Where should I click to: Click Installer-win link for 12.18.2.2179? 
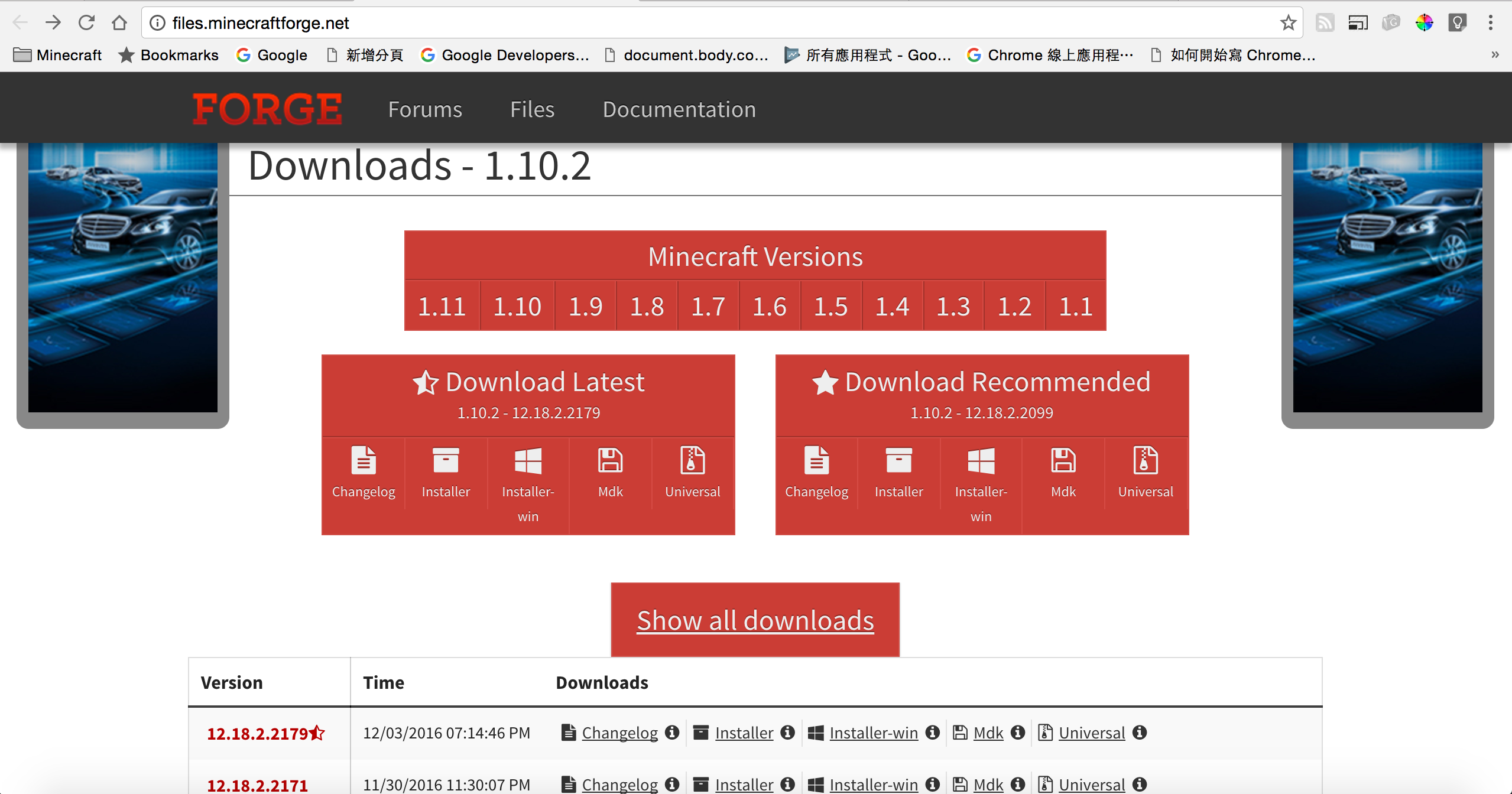(874, 733)
